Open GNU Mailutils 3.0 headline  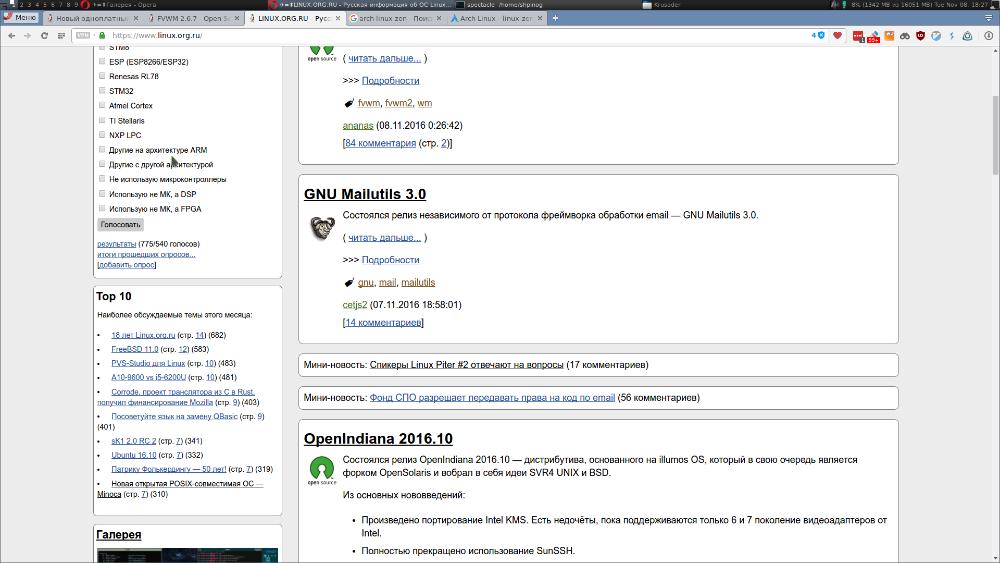click(x=365, y=194)
